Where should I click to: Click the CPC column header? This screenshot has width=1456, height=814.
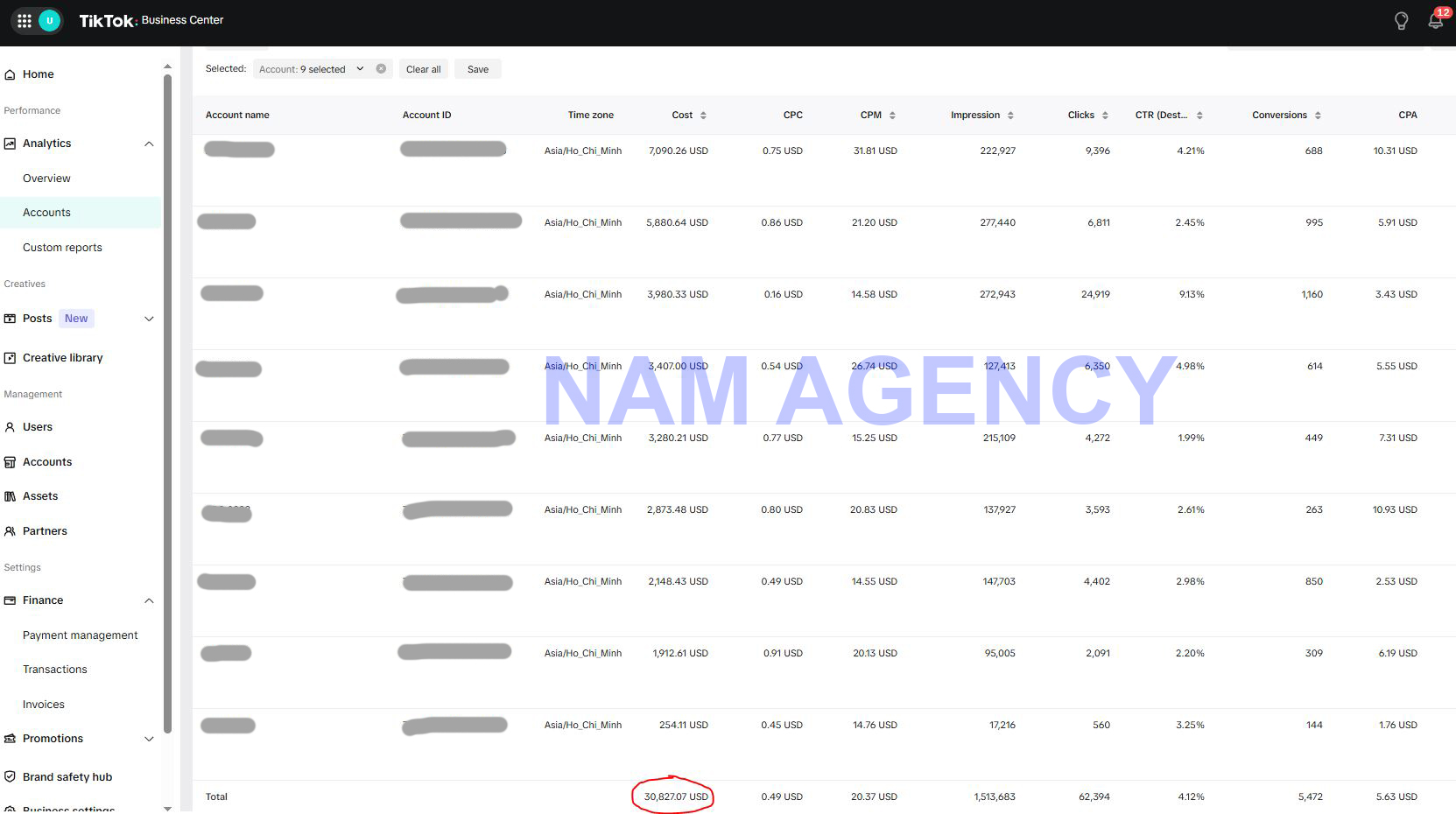coord(793,116)
